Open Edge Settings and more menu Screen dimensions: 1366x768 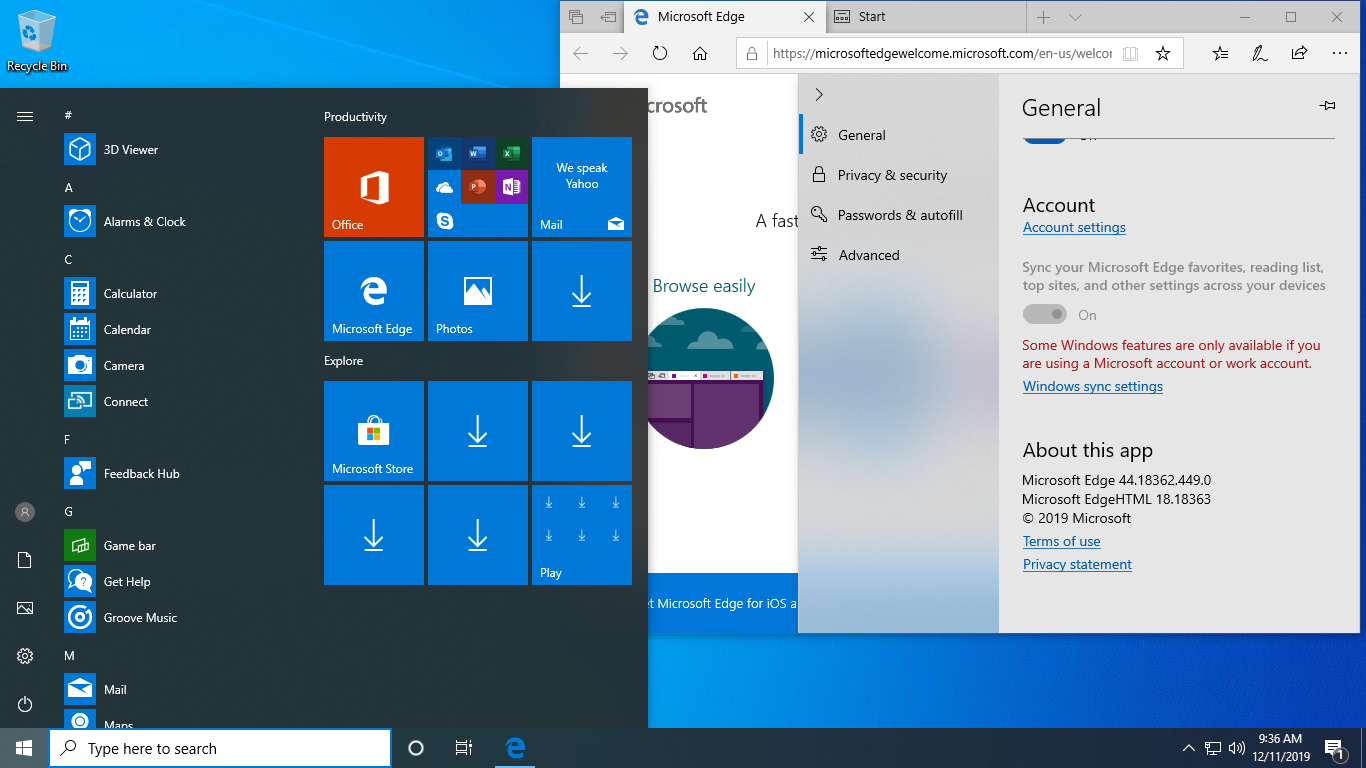[1340, 53]
